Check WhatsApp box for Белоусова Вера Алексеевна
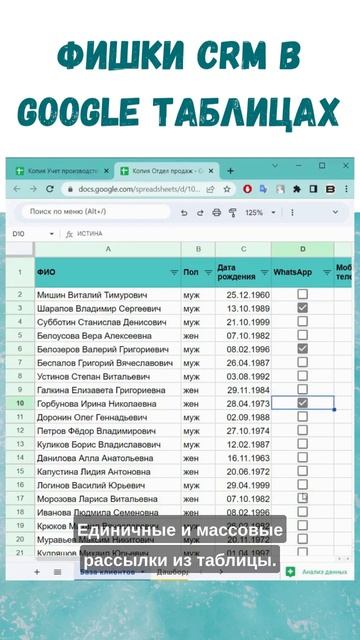This screenshot has height=640, width=360. click(x=302, y=335)
